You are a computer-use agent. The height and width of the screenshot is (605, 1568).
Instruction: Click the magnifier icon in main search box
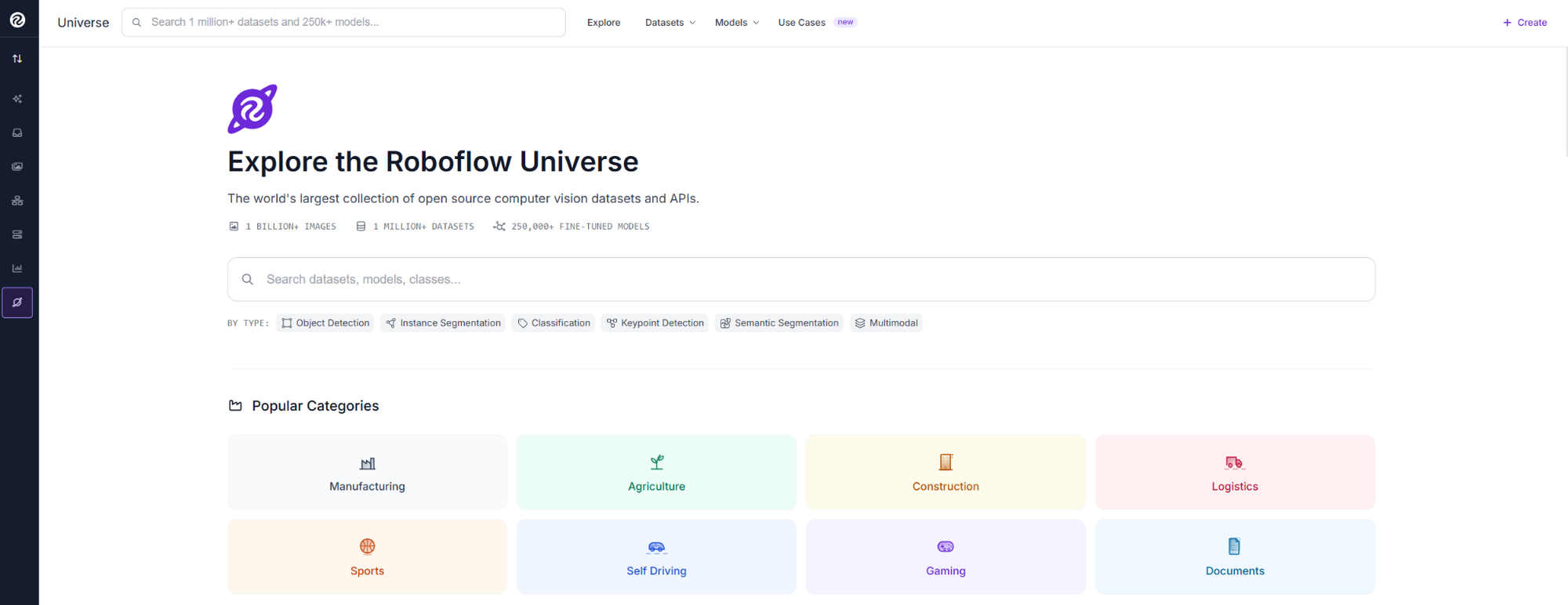pos(248,280)
